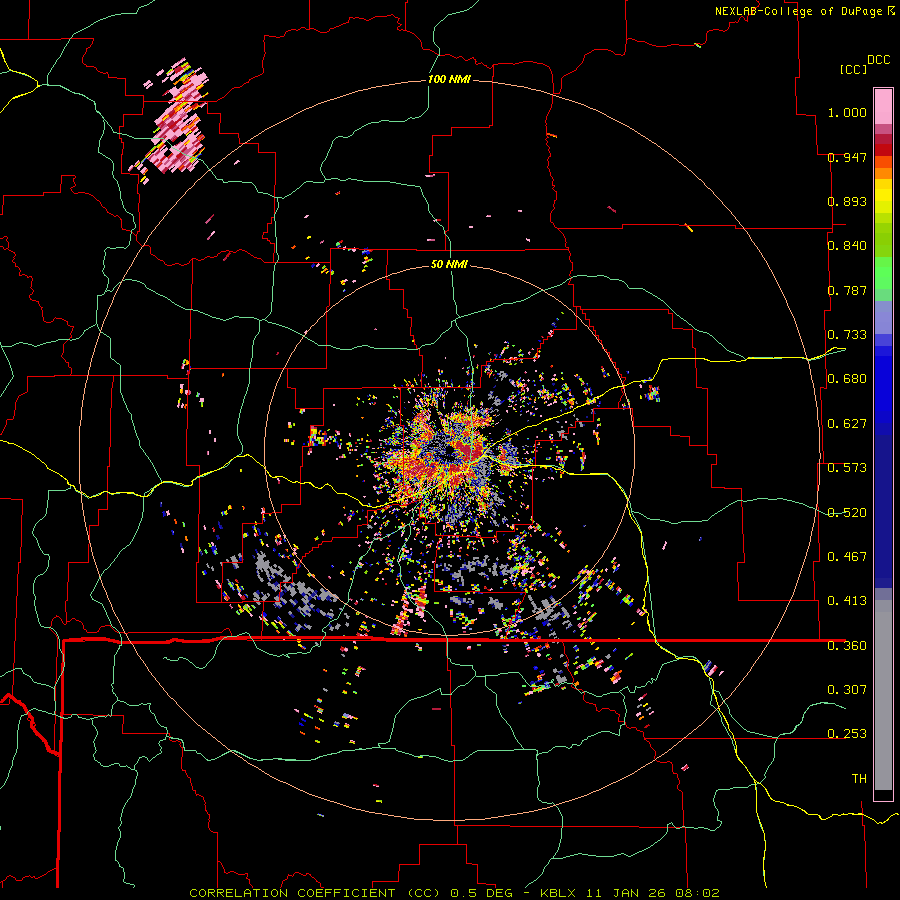Click the 0.893 scale value
900x900 pixels.
(x=847, y=201)
